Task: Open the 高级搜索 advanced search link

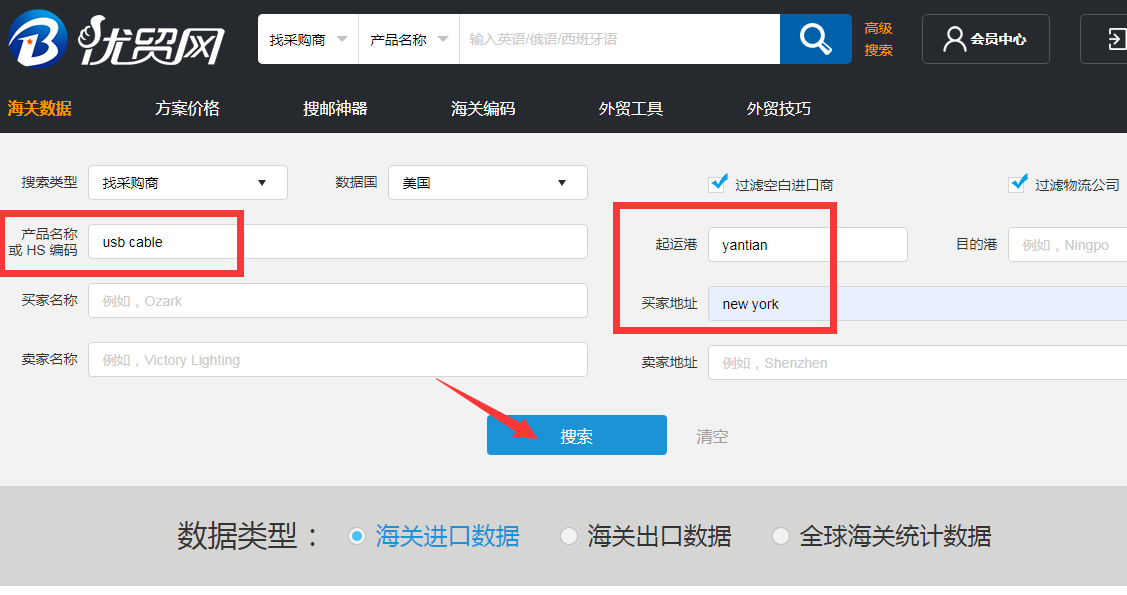Action: 878,39
